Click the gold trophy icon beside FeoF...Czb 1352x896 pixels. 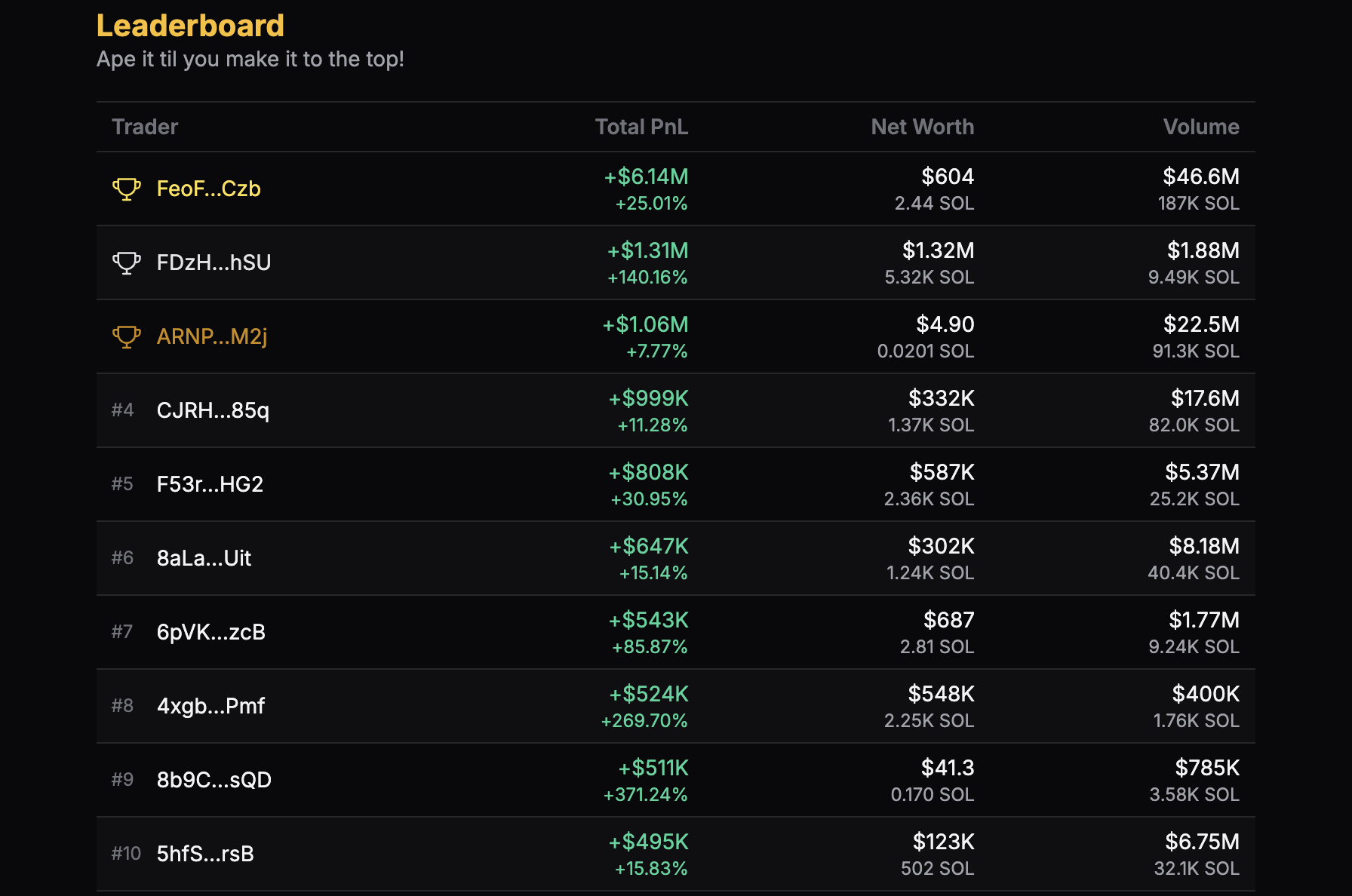[127, 189]
